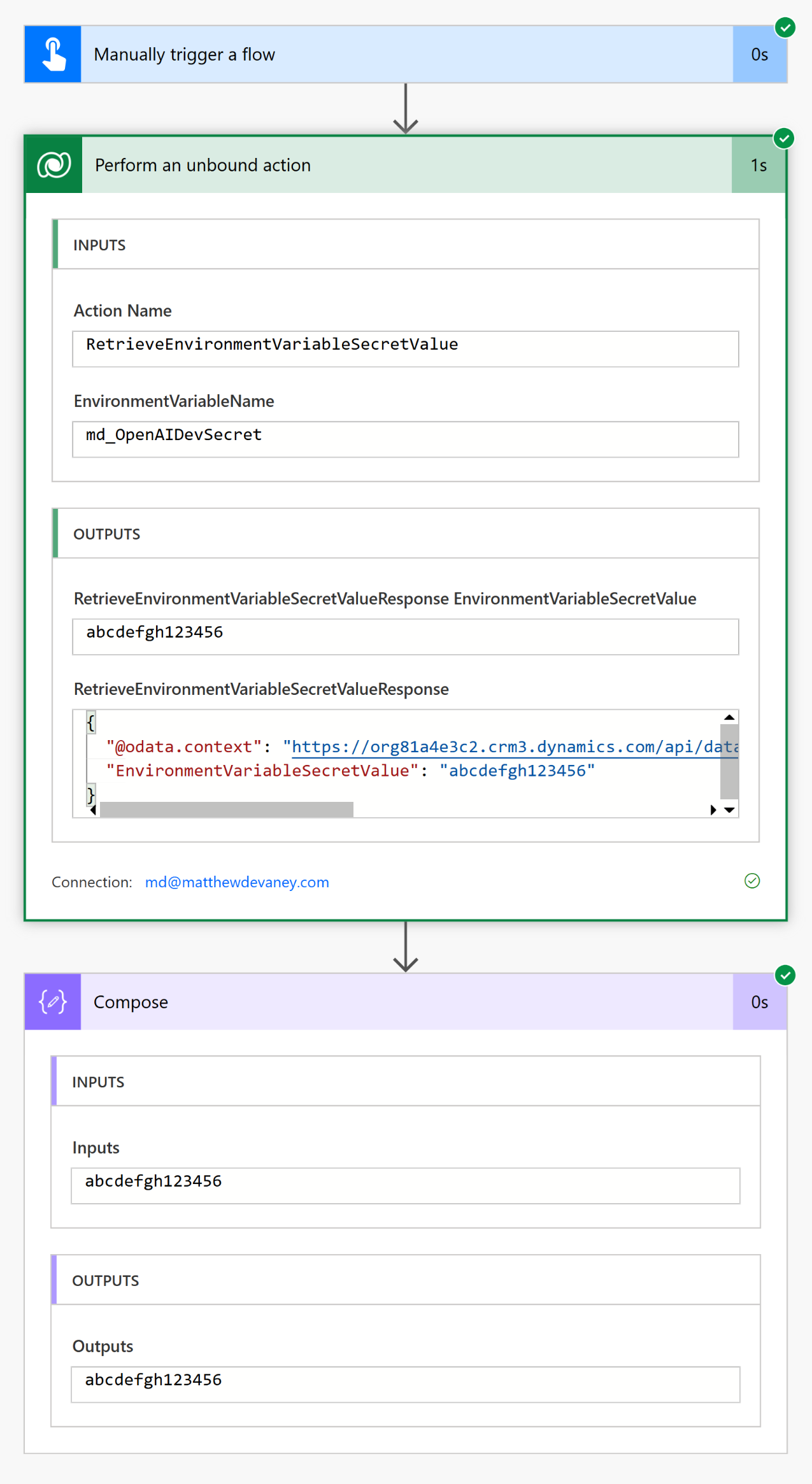Click the scroll right arrow in JSON box
812x1484 pixels.
[x=713, y=810]
